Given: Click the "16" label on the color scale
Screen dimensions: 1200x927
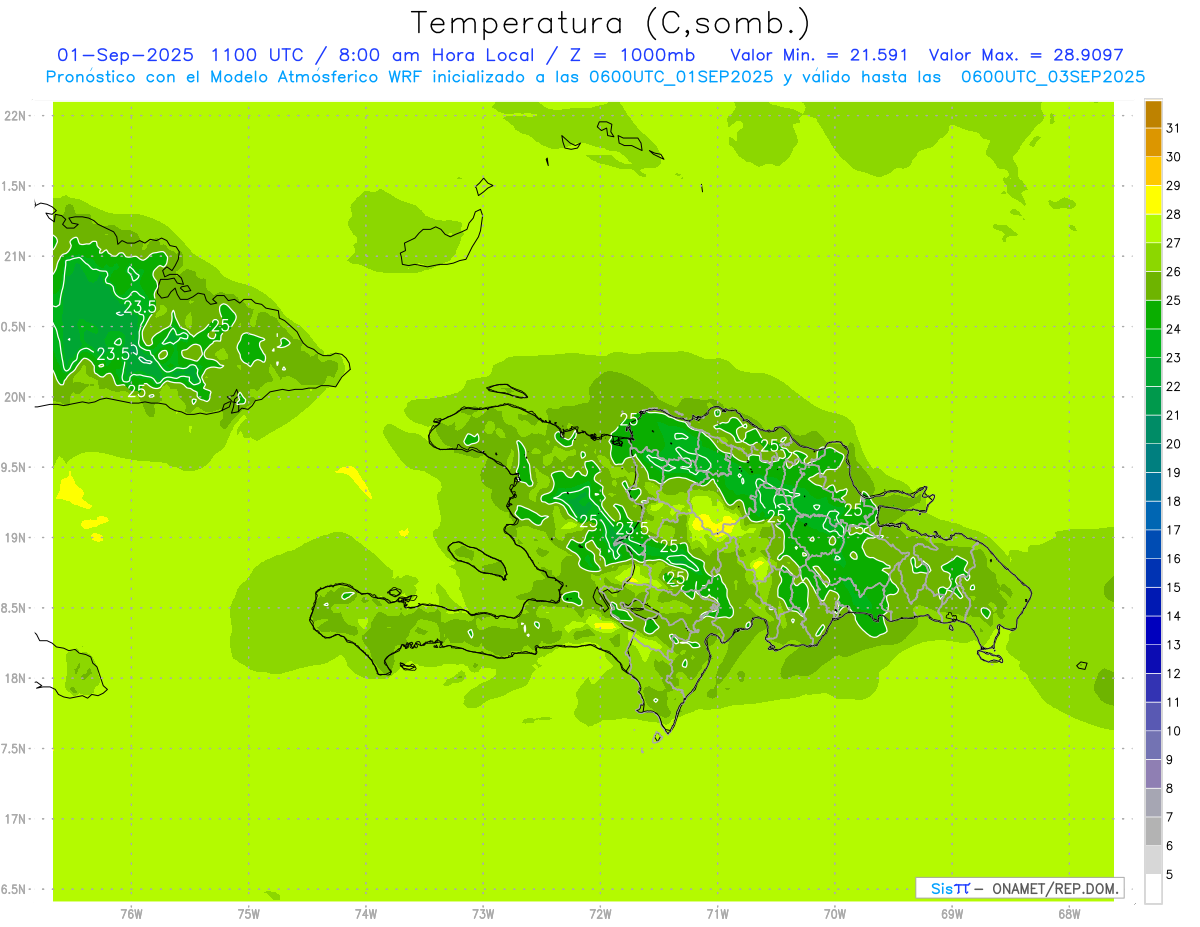Looking at the screenshot, I should [1173, 558].
